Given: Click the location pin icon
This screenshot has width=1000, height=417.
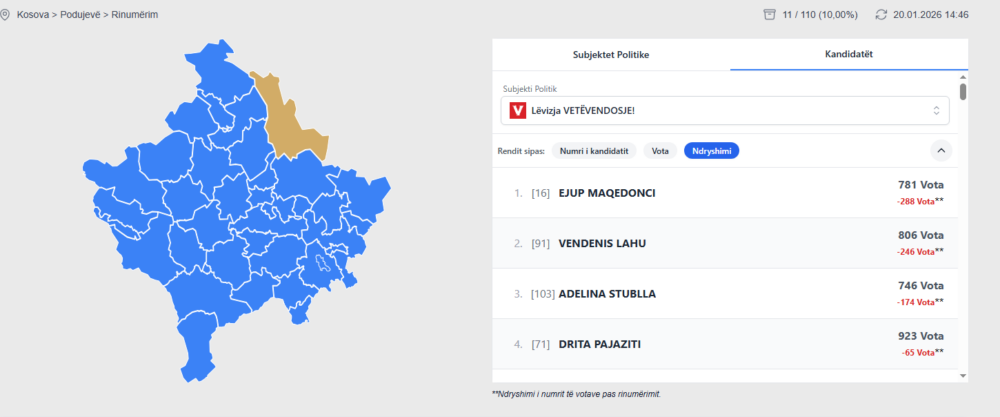Looking at the screenshot, I should 7,15.
